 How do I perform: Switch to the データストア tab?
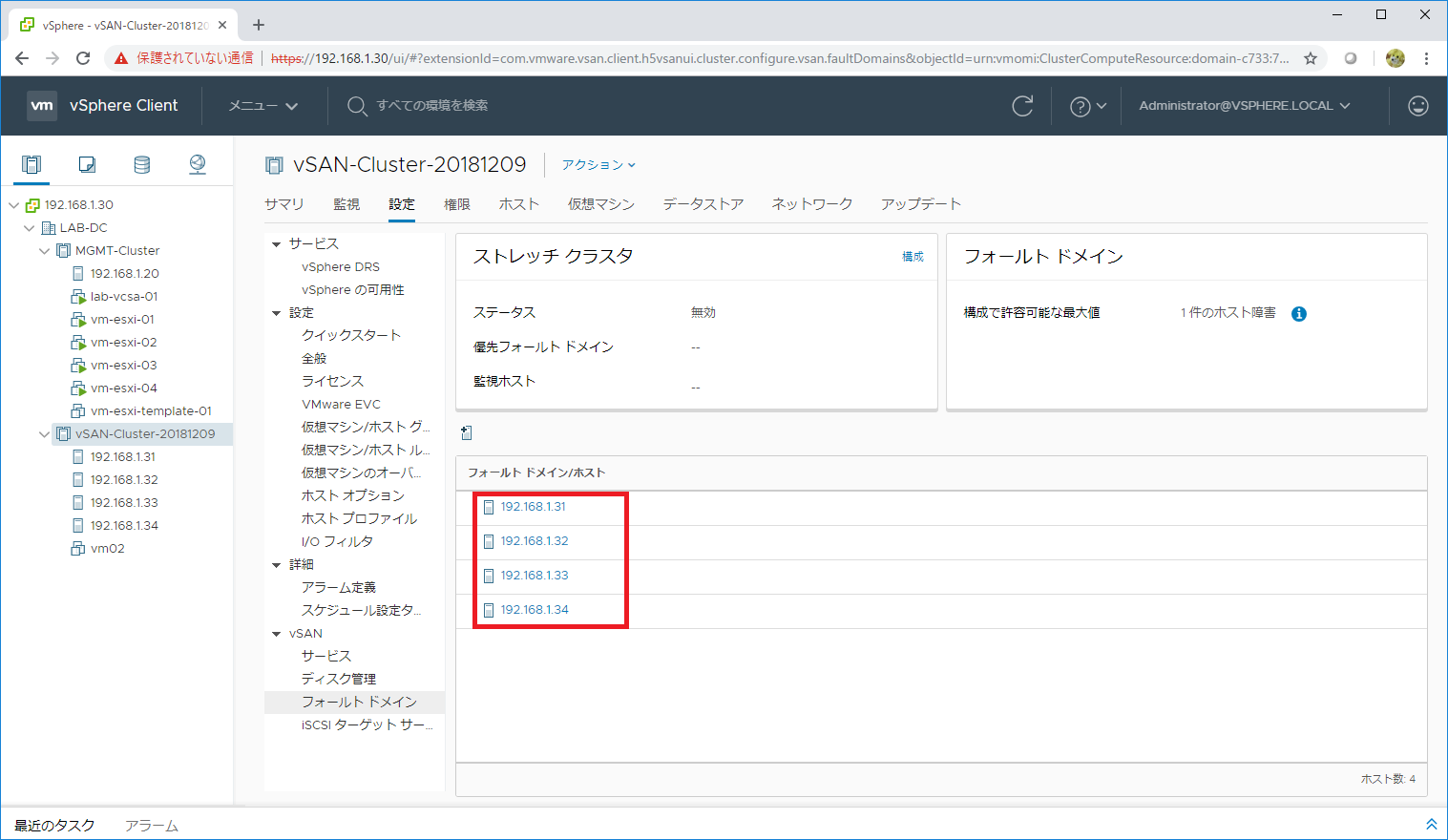pyautogui.click(x=703, y=204)
